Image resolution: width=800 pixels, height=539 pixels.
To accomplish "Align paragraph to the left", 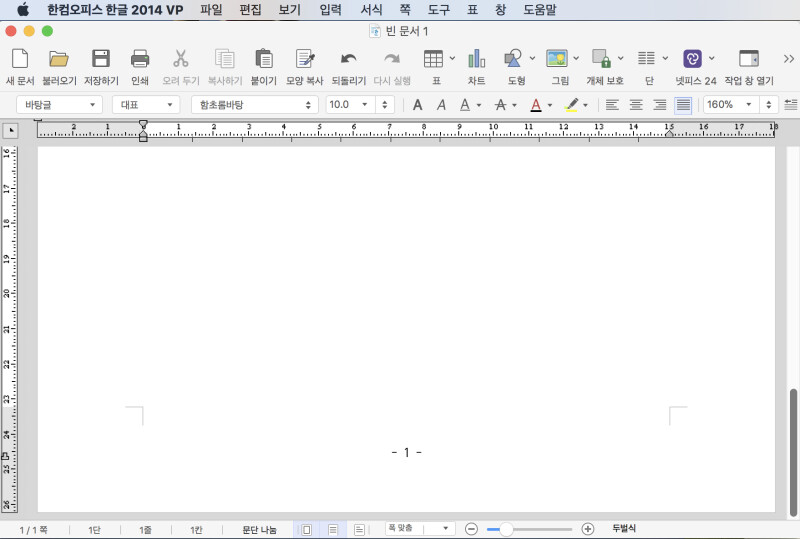I will (612, 105).
